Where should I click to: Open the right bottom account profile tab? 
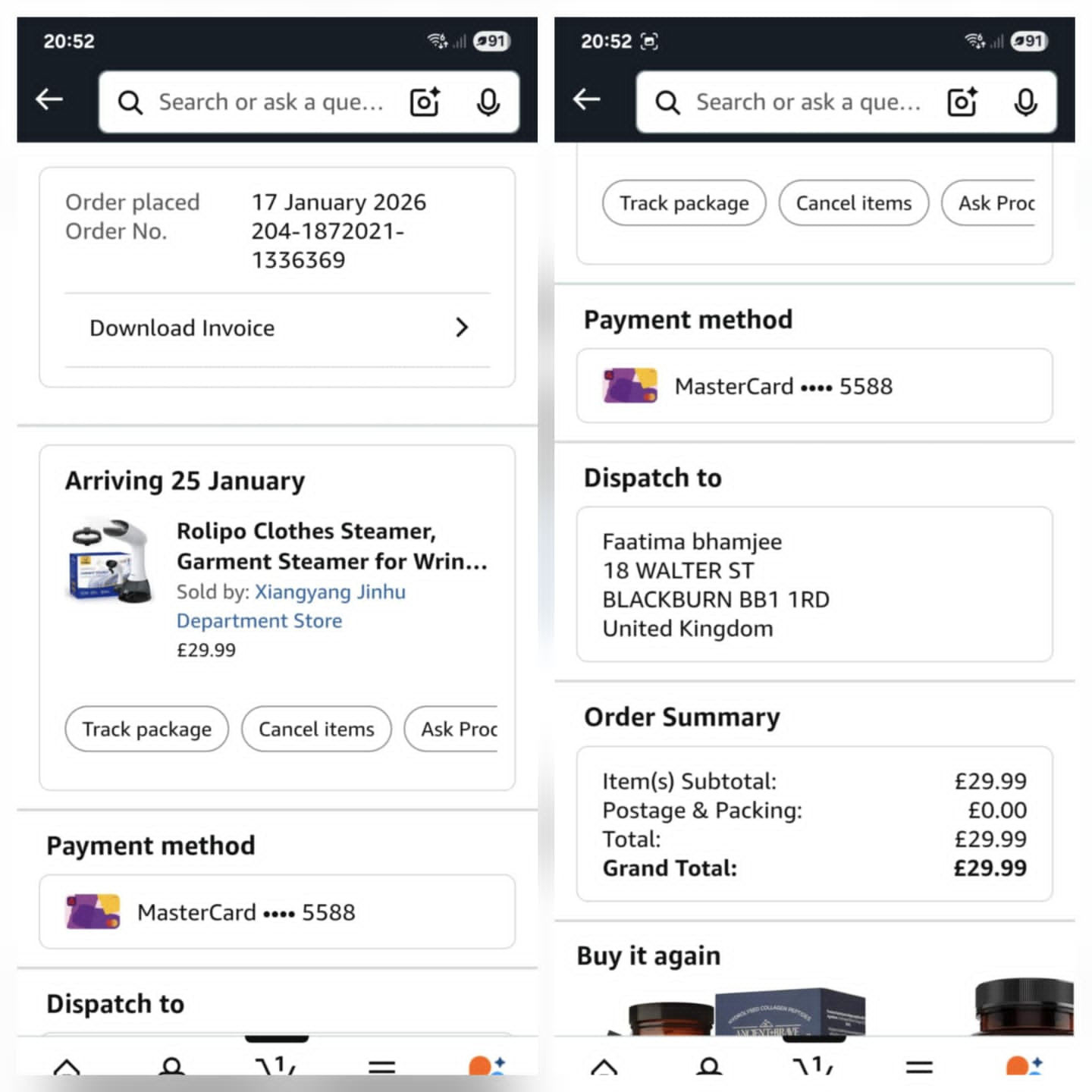coord(710,1066)
